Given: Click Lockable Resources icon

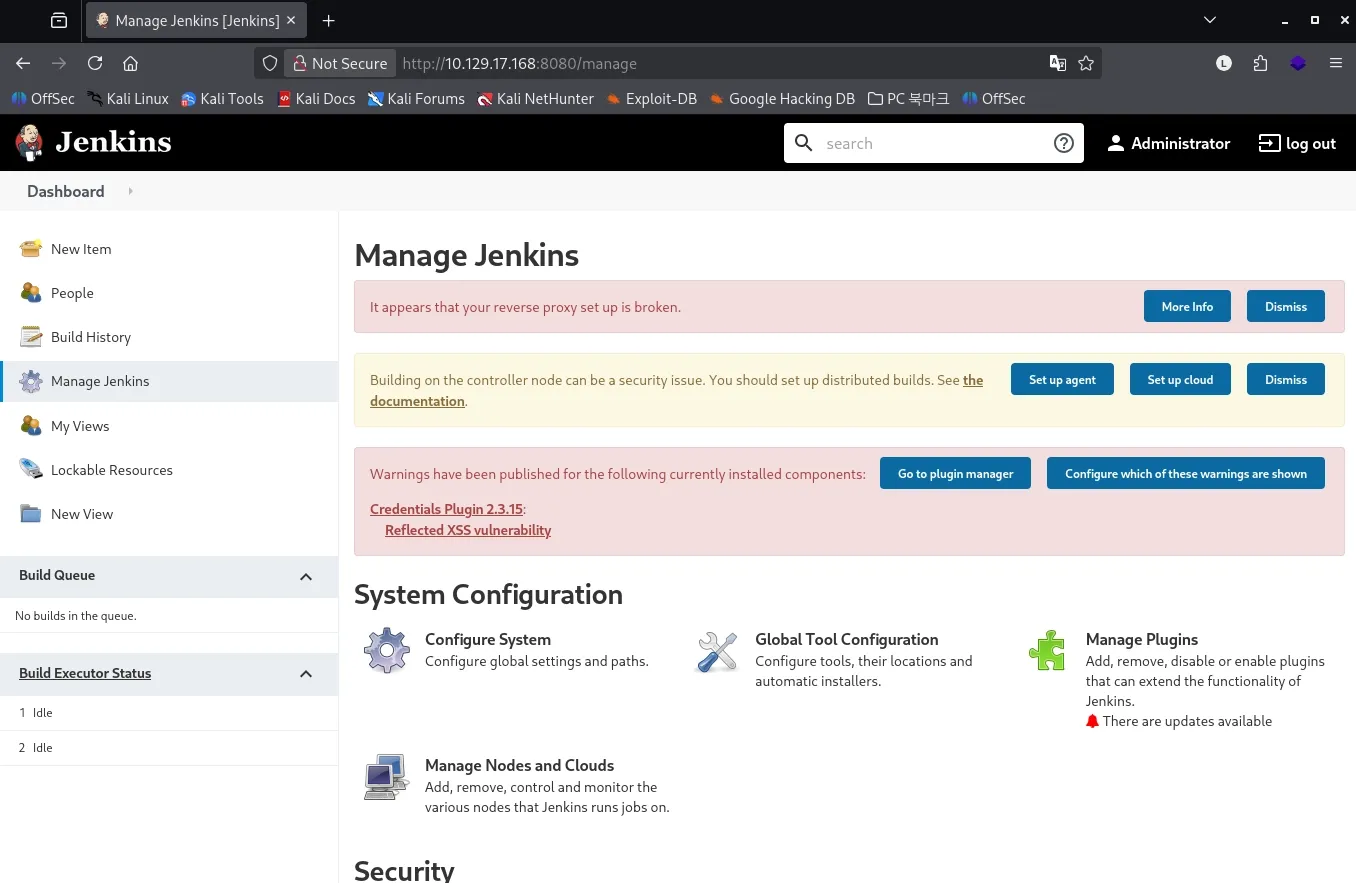Looking at the screenshot, I should 31,470.
